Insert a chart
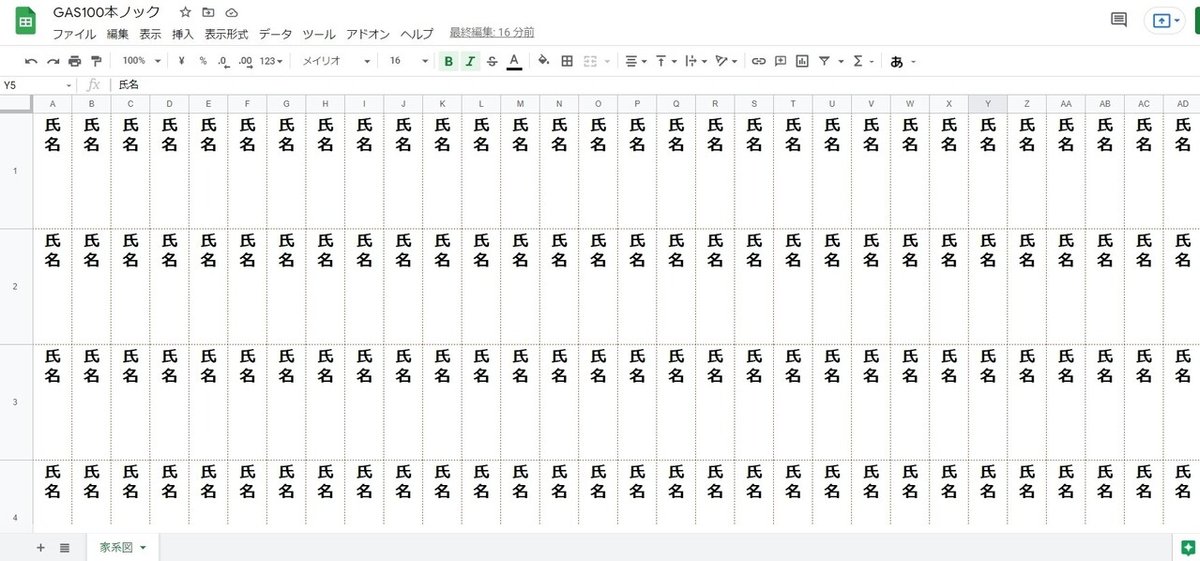This screenshot has height=561, width=1200. pyautogui.click(x=802, y=61)
